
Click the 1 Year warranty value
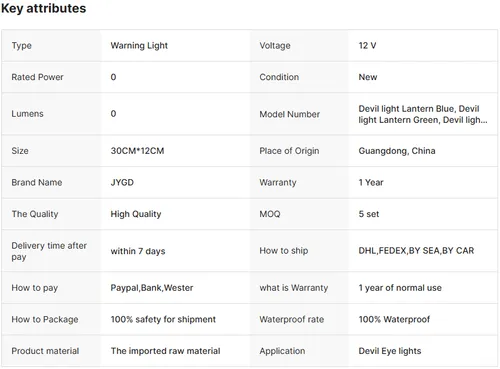(x=371, y=182)
